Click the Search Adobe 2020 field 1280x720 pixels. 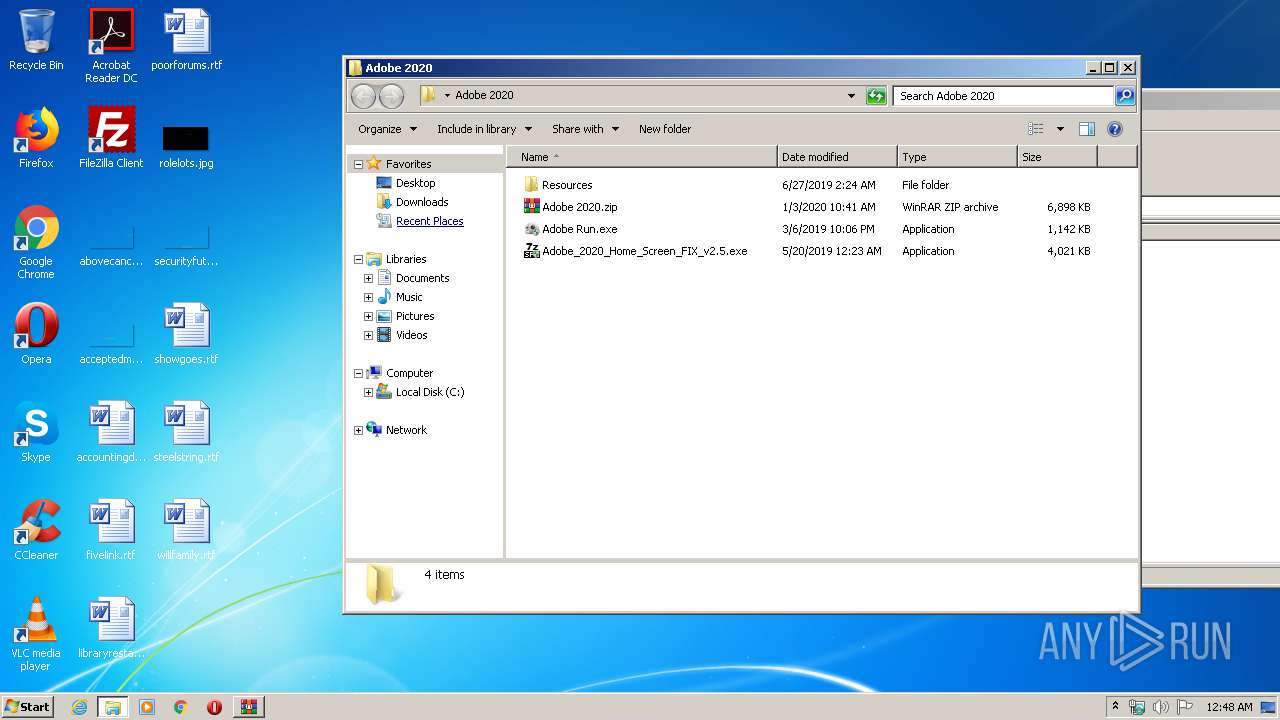[x=1003, y=96]
